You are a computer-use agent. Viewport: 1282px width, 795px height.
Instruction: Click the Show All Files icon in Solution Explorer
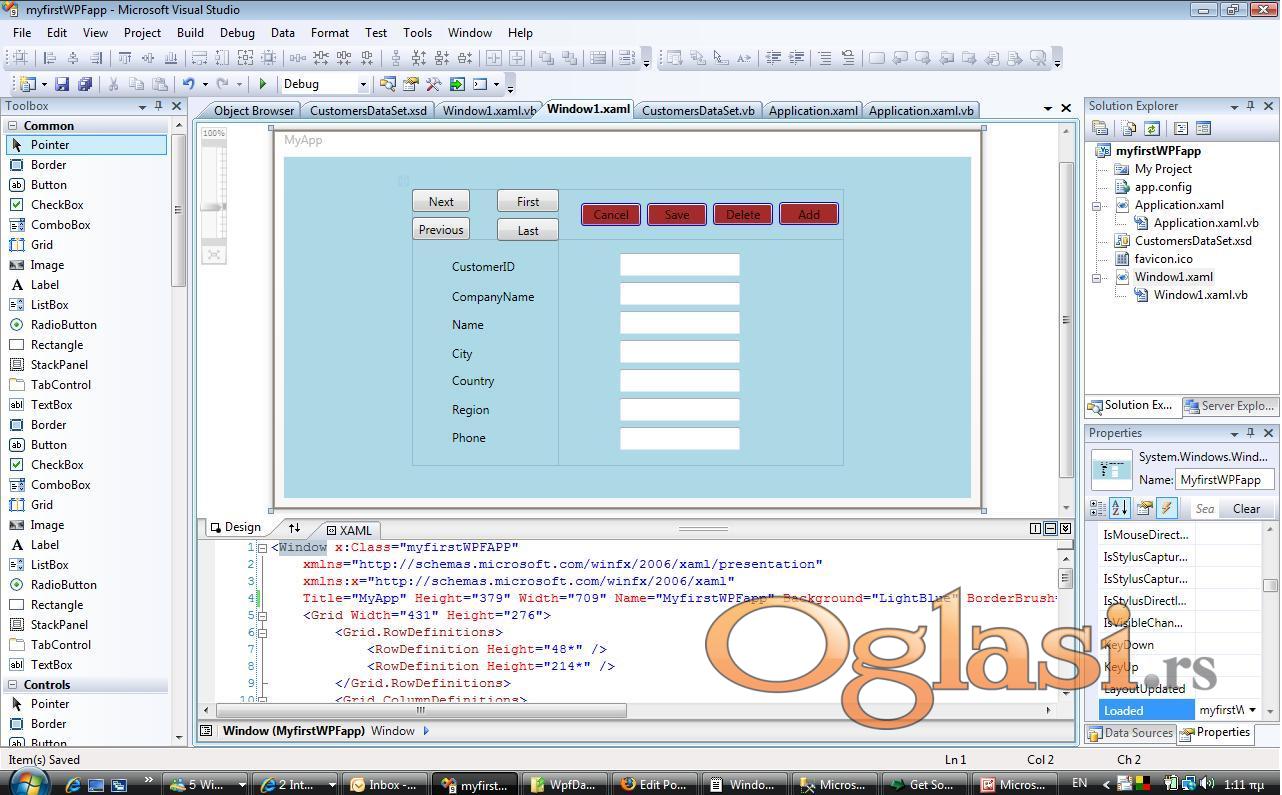pyautogui.click(x=1129, y=128)
